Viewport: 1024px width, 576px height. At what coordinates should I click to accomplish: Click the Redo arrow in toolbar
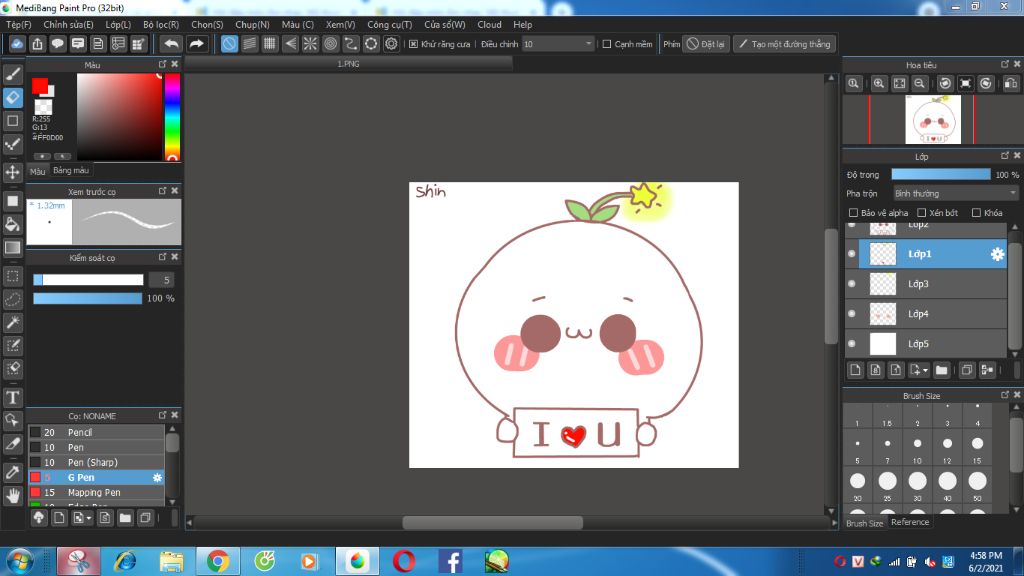[x=196, y=44]
